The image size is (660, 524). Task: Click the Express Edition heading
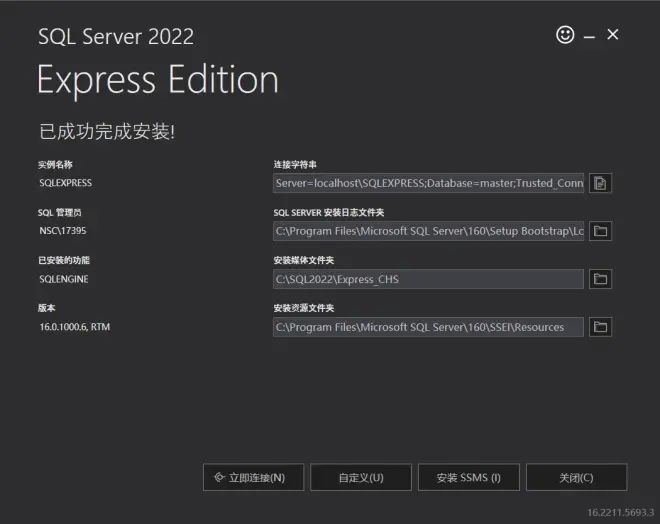pos(158,81)
